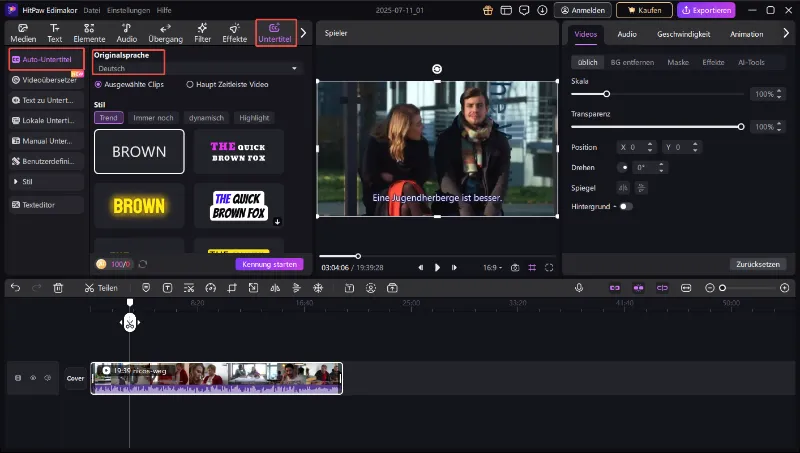800x453 pixels.
Task: Click the Skala slider handle
Action: (x=606, y=94)
